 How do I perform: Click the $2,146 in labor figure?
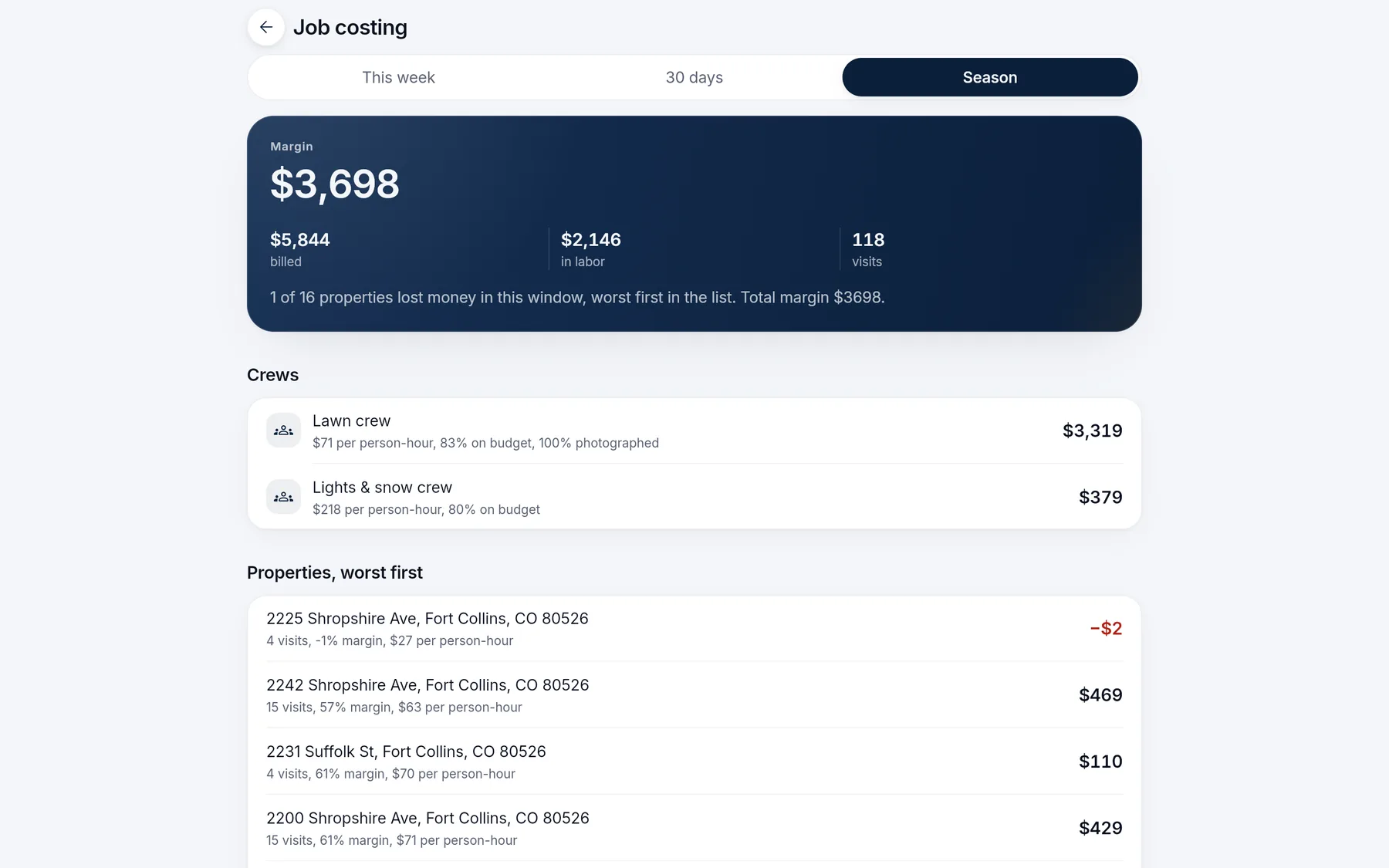(x=591, y=240)
